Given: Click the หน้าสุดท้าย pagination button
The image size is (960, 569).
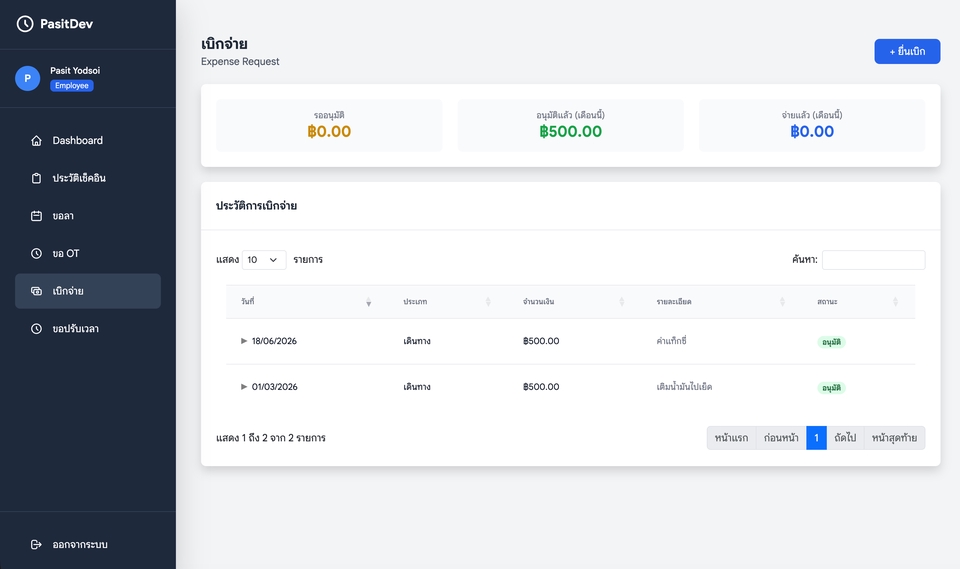Looking at the screenshot, I should 894,438.
